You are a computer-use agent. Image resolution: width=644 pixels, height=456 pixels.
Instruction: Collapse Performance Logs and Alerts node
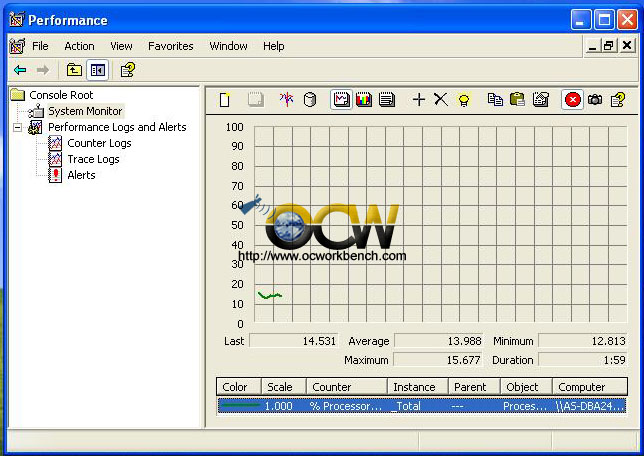click(x=17, y=127)
